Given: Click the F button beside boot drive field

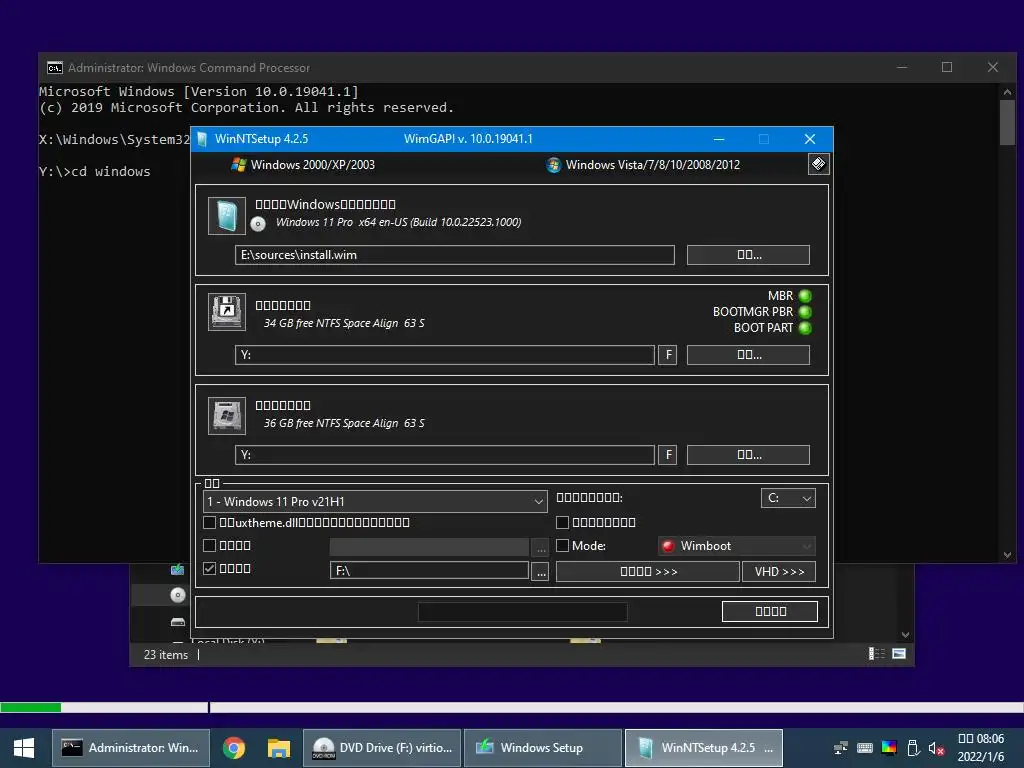Looking at the screenshot, I should (x=667, y=355).
